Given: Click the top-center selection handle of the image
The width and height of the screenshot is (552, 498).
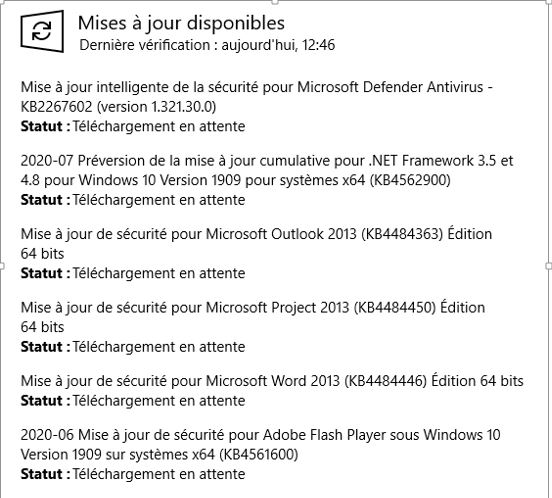Looking at the screenshot, I should 275,2.
